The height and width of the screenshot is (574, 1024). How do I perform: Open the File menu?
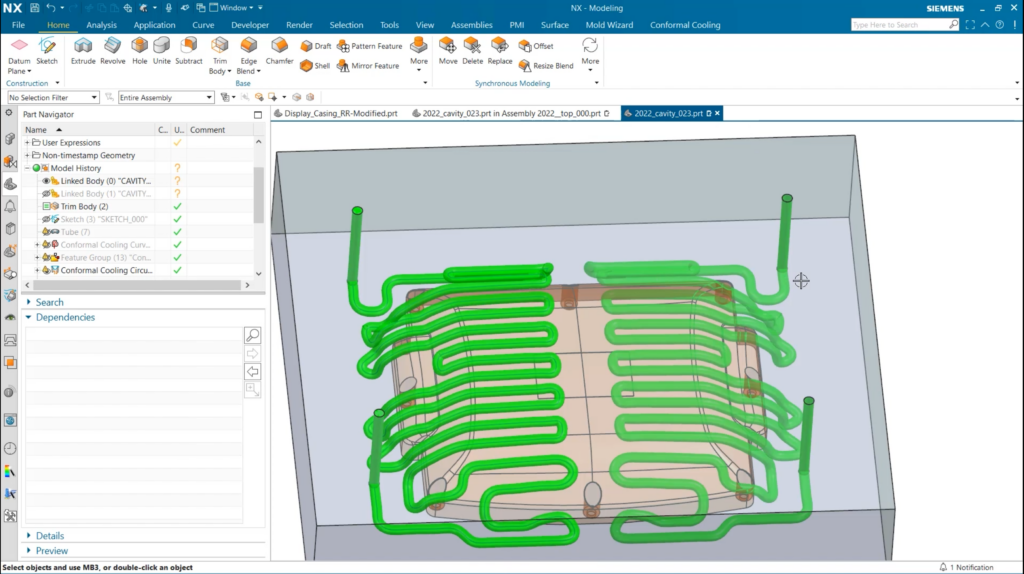pyautogui.click(x=18, y=25)
